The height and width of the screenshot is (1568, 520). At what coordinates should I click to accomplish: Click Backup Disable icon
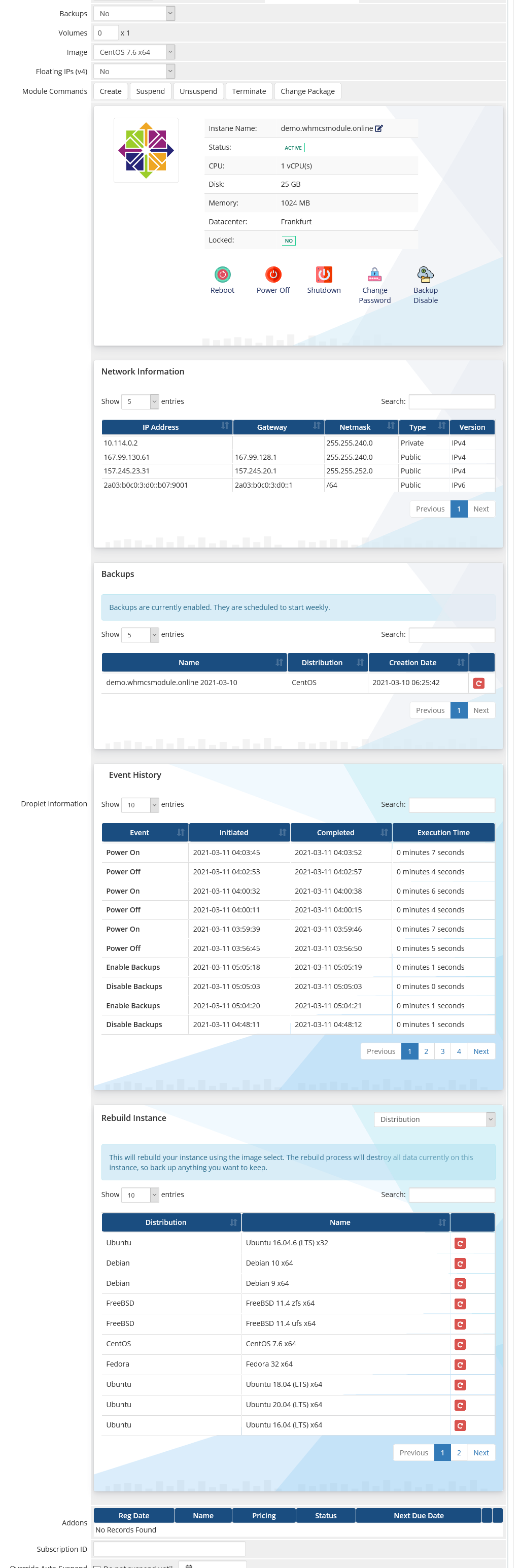pos(425,275)
